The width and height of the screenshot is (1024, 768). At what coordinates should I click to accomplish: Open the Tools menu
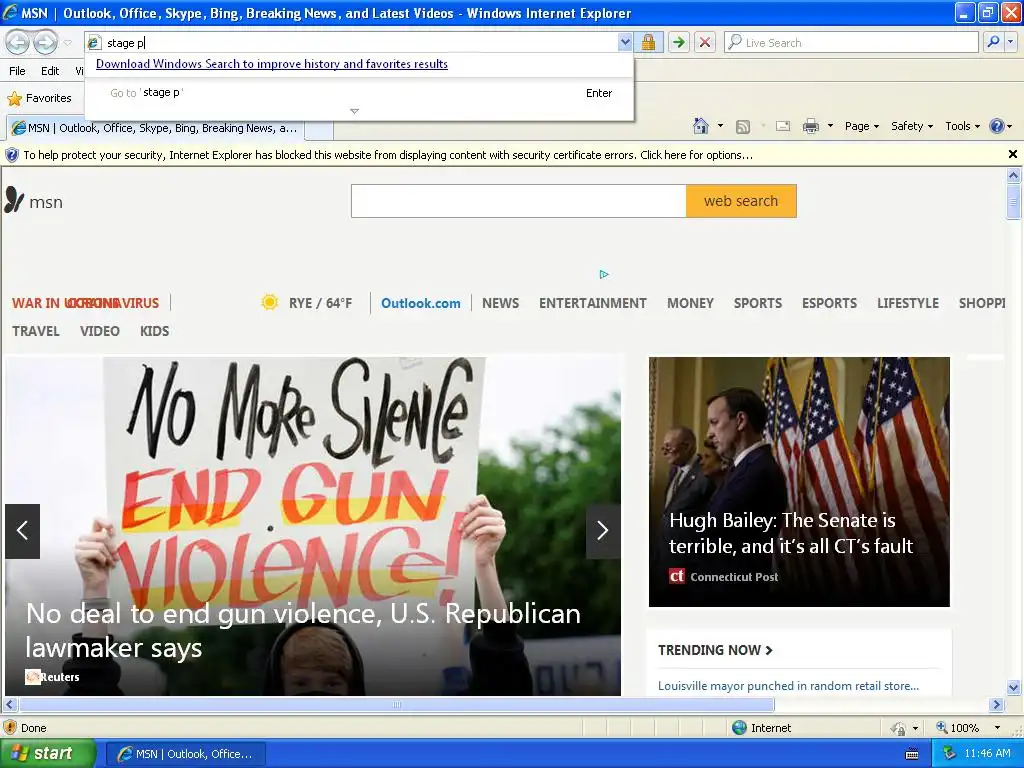962,126
